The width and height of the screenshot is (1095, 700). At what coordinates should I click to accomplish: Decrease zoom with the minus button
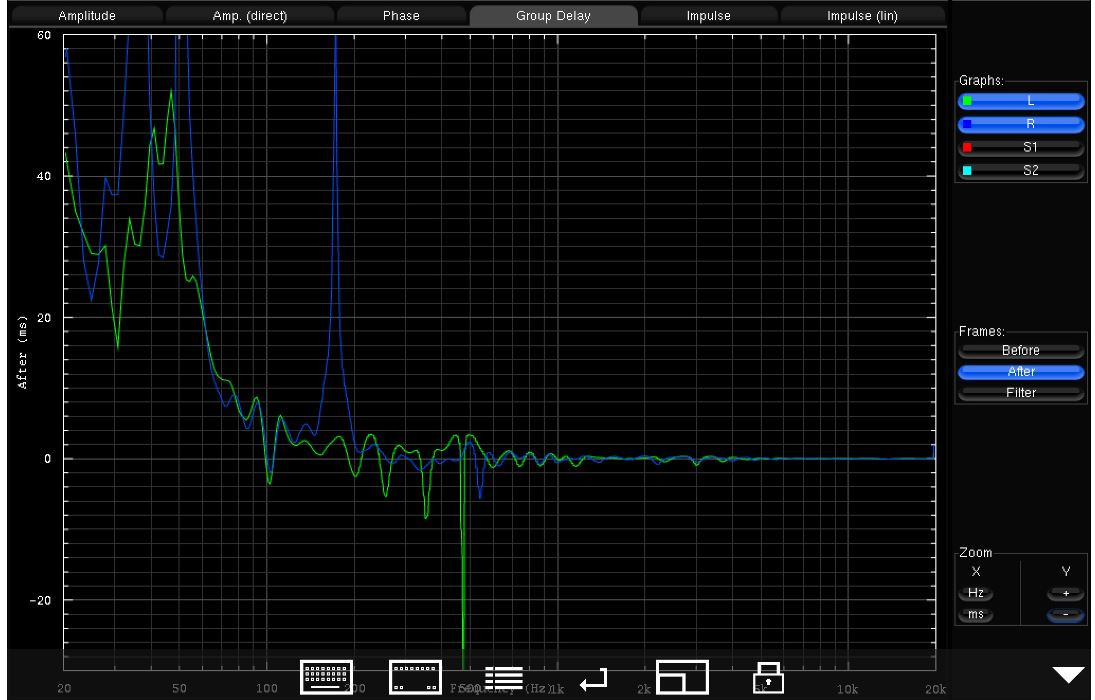pyautogui.click(x=1065, y=615)
